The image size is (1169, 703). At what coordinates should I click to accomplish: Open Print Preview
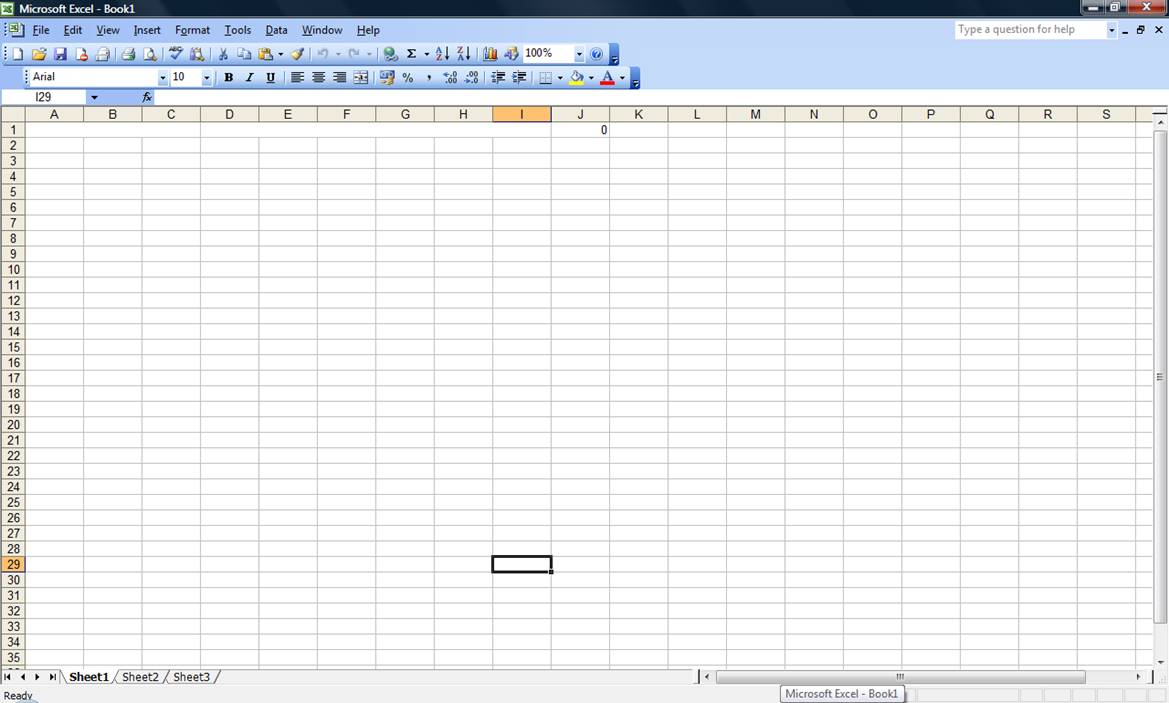(150, 54)
